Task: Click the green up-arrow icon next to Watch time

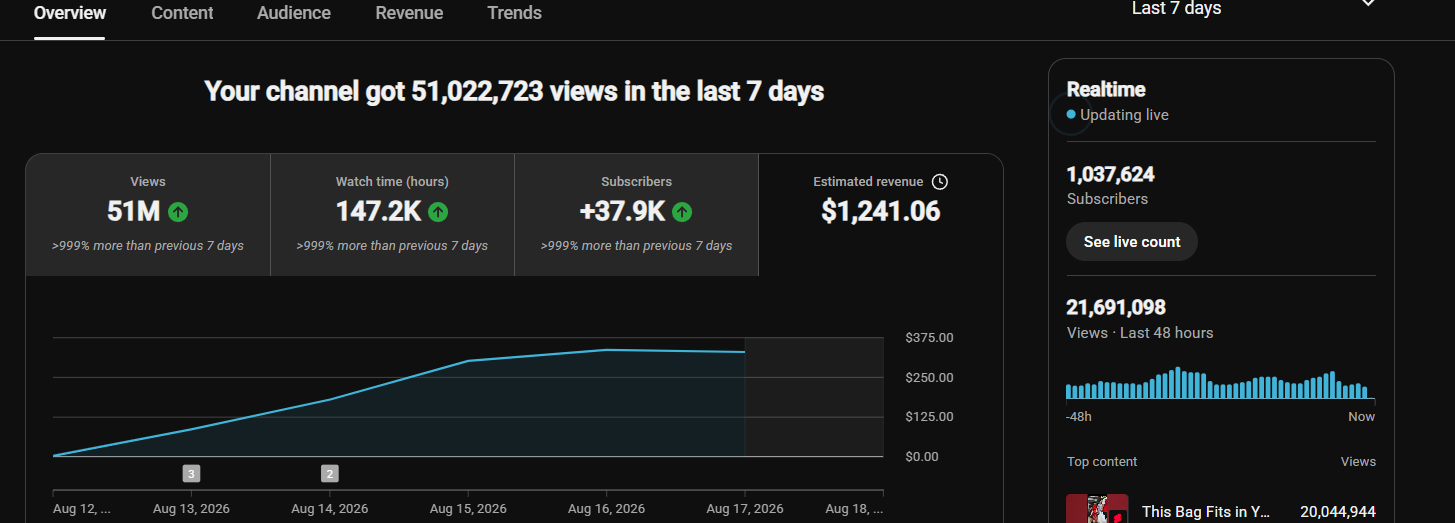Action: coord(438,212)
